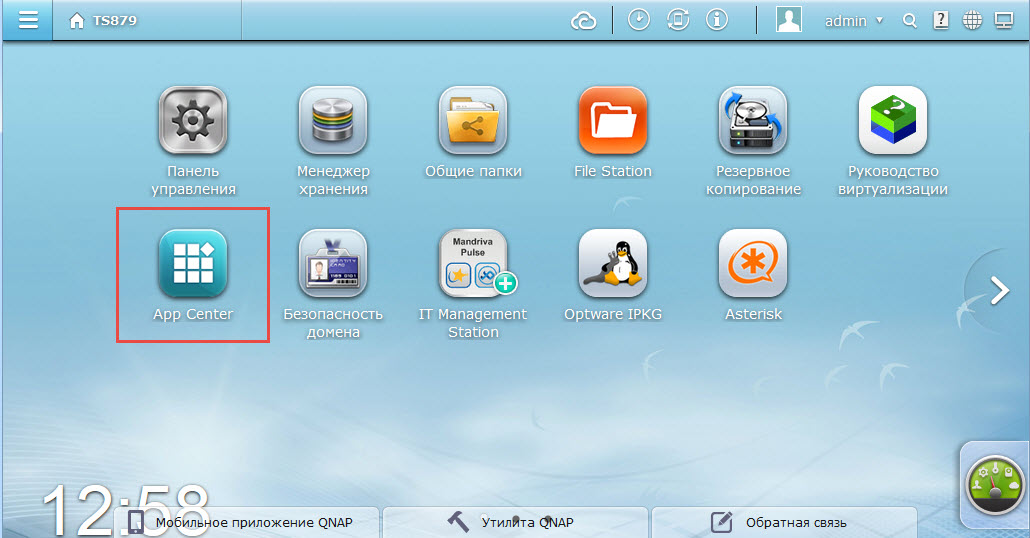The image size is (1030, 538).
Task: Click the 12:58 desktop clock
Action: (x=125, y=510)
